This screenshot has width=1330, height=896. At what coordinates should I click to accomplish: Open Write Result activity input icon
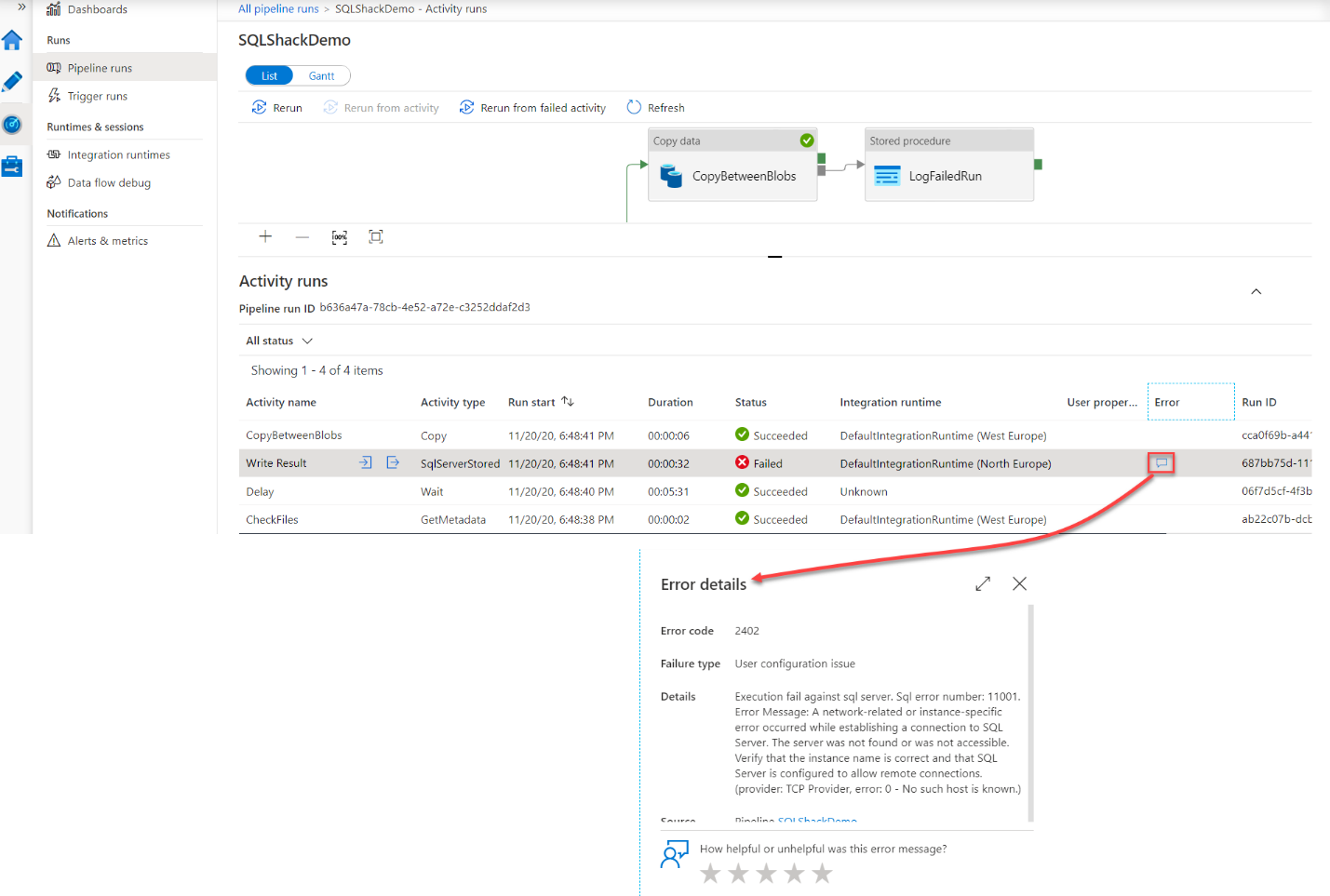point(366,462)
